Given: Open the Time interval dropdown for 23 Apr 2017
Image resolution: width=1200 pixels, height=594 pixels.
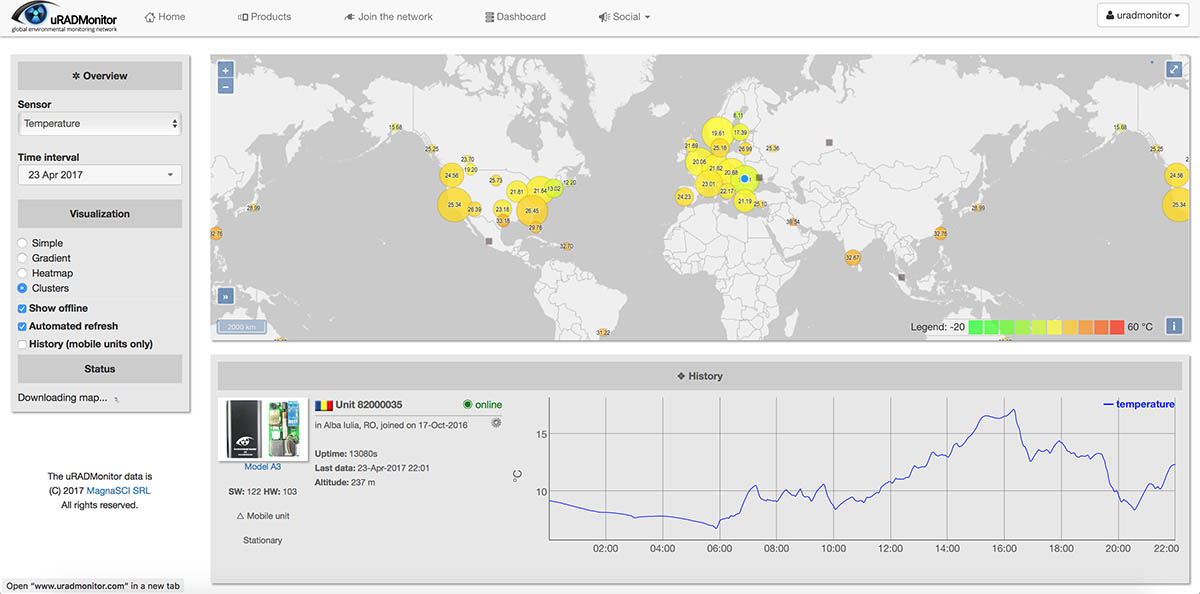Looking at the screenshot, I should pos(99,174).
